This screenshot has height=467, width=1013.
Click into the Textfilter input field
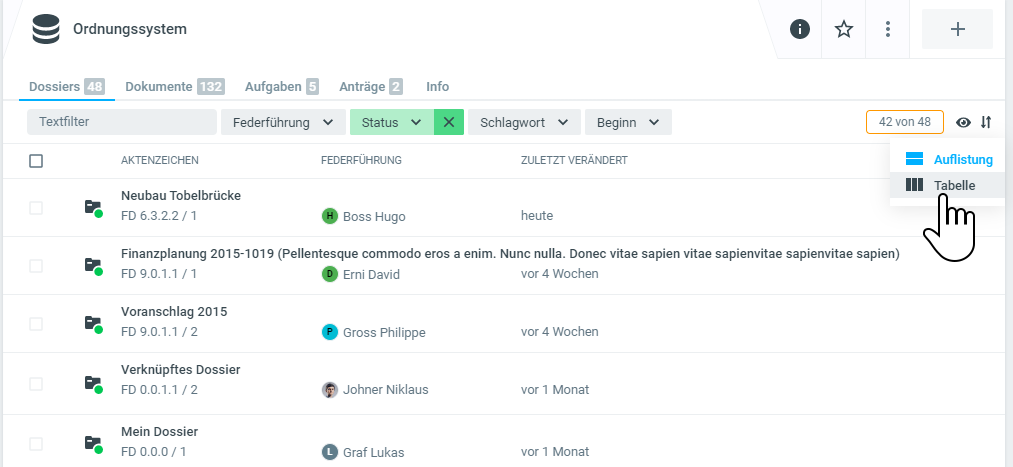122,122
